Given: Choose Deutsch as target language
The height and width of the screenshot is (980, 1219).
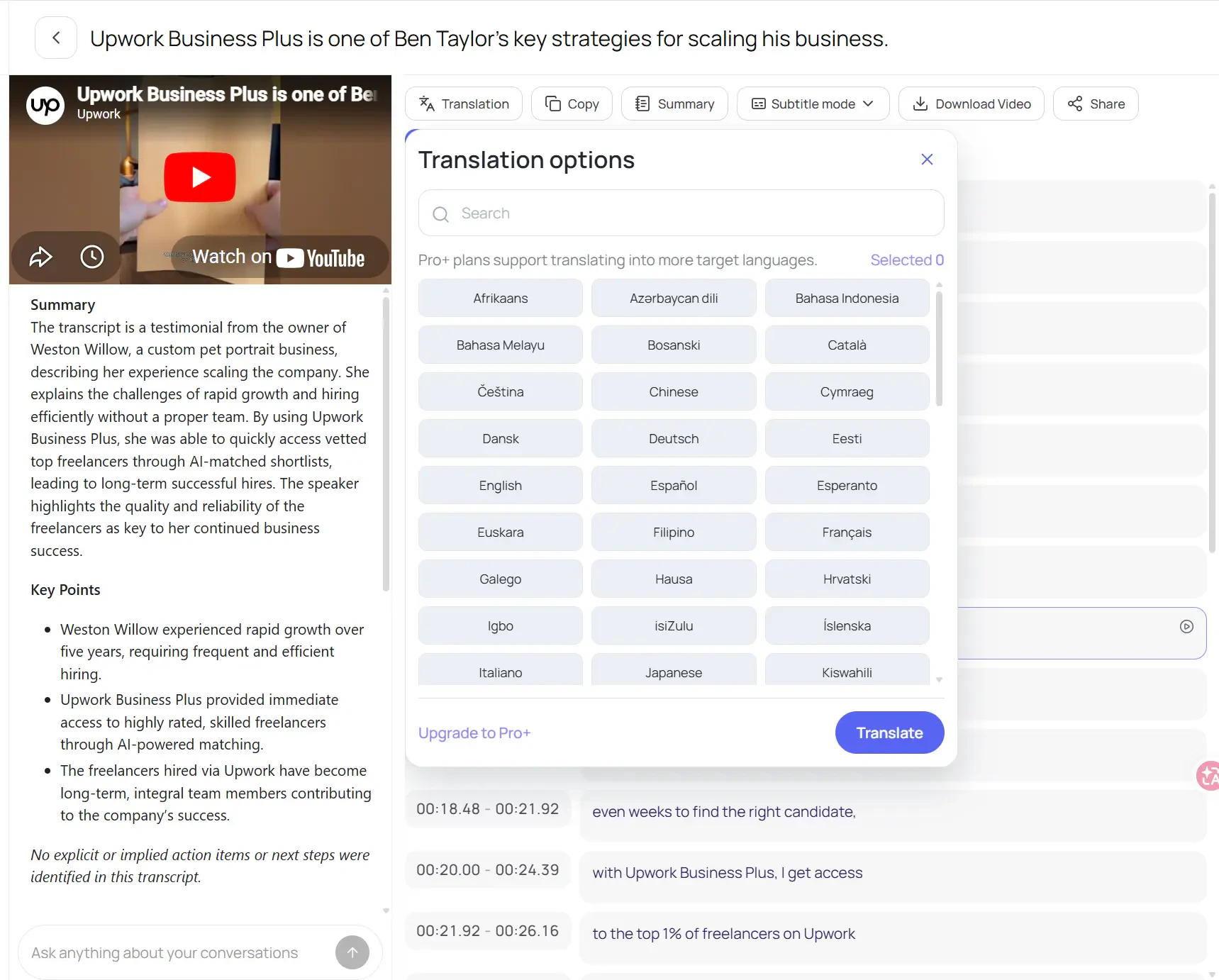Looking at the screenshot, I should (x=674, y=438).
